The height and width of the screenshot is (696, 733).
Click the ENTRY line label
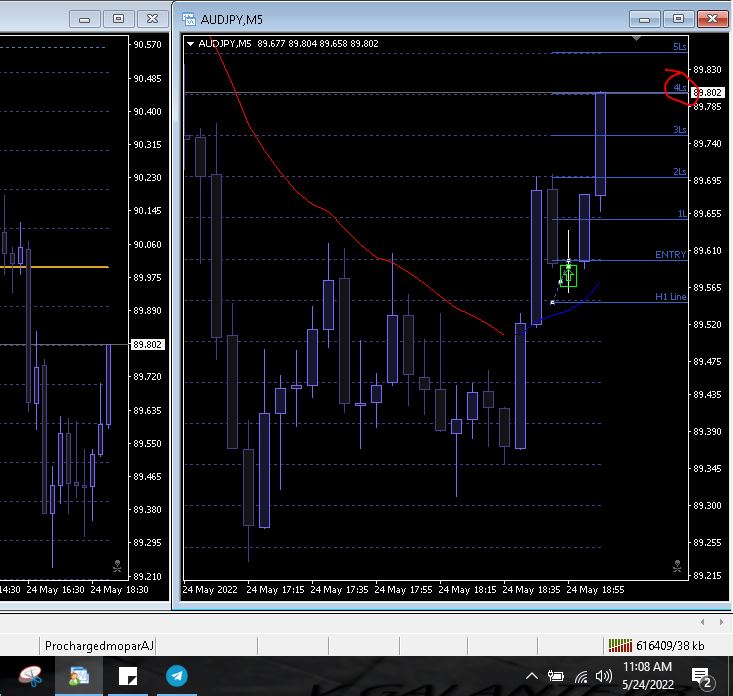point(670,255)
